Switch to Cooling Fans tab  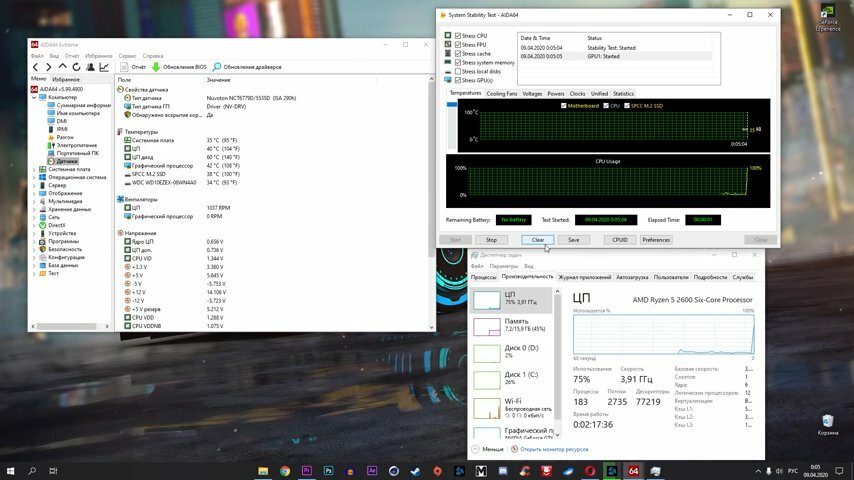coord(502,94)
